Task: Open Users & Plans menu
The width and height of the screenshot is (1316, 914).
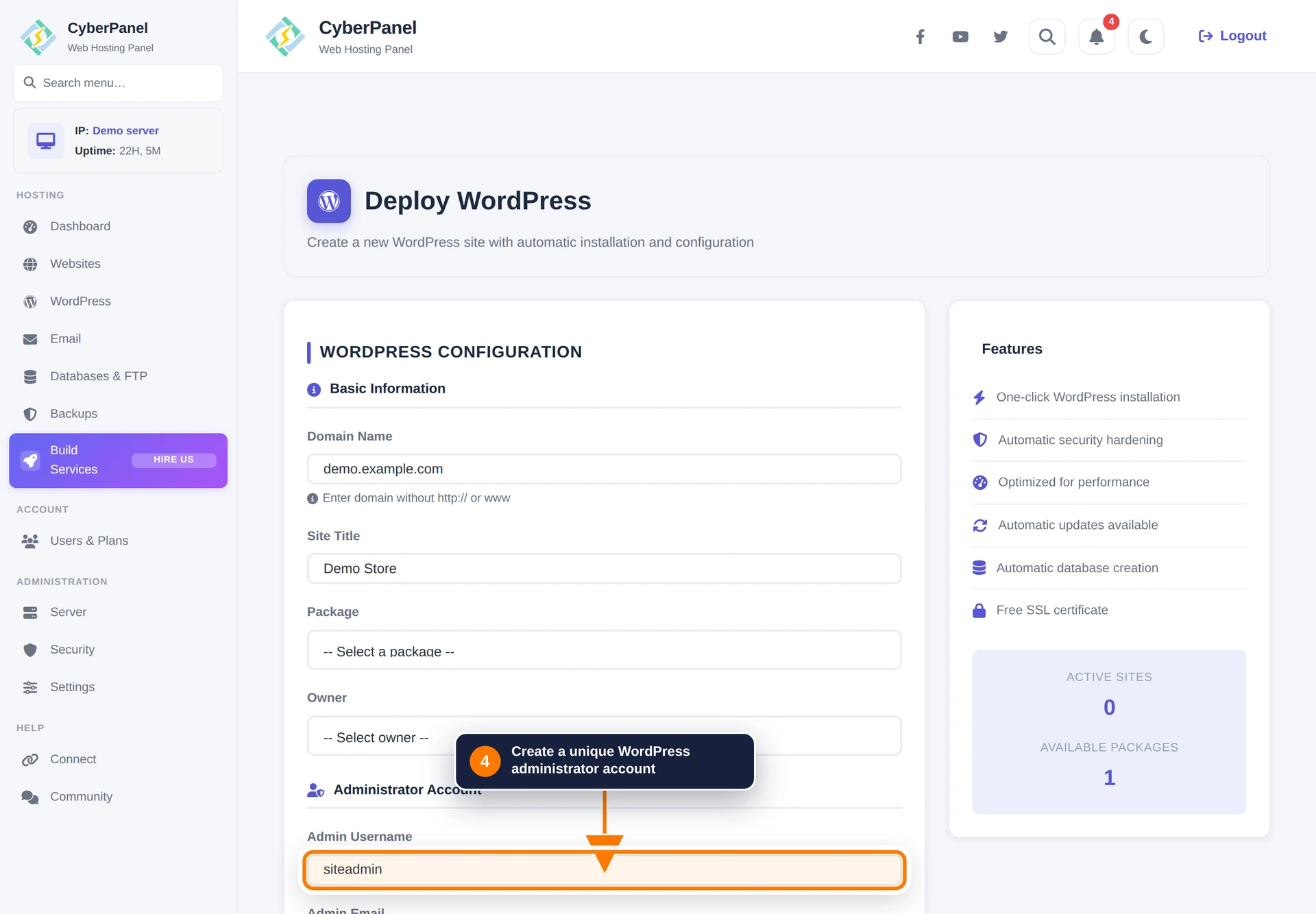Action: coord(118,541)
